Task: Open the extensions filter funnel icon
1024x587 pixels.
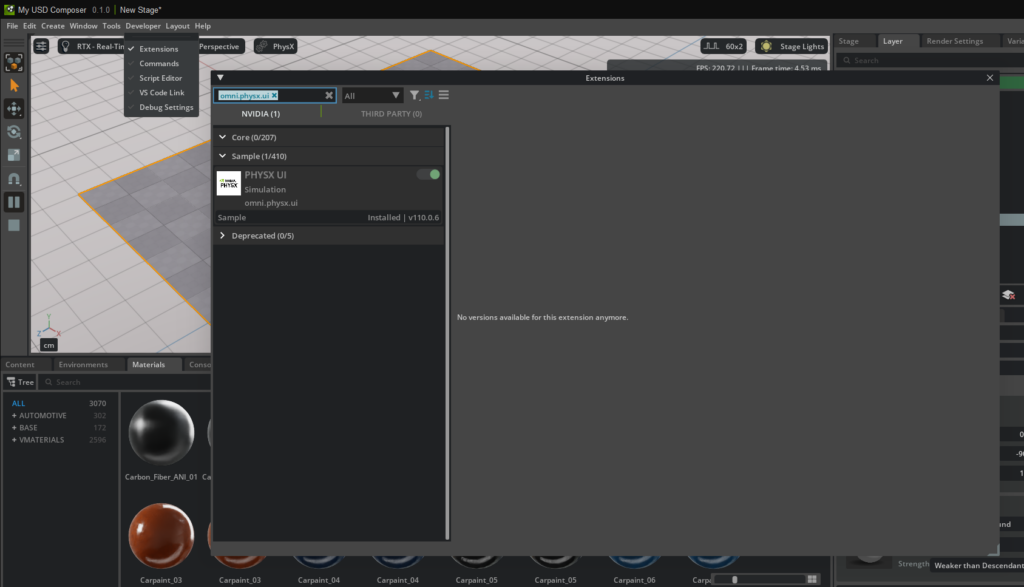Action: tap(414, 95)
